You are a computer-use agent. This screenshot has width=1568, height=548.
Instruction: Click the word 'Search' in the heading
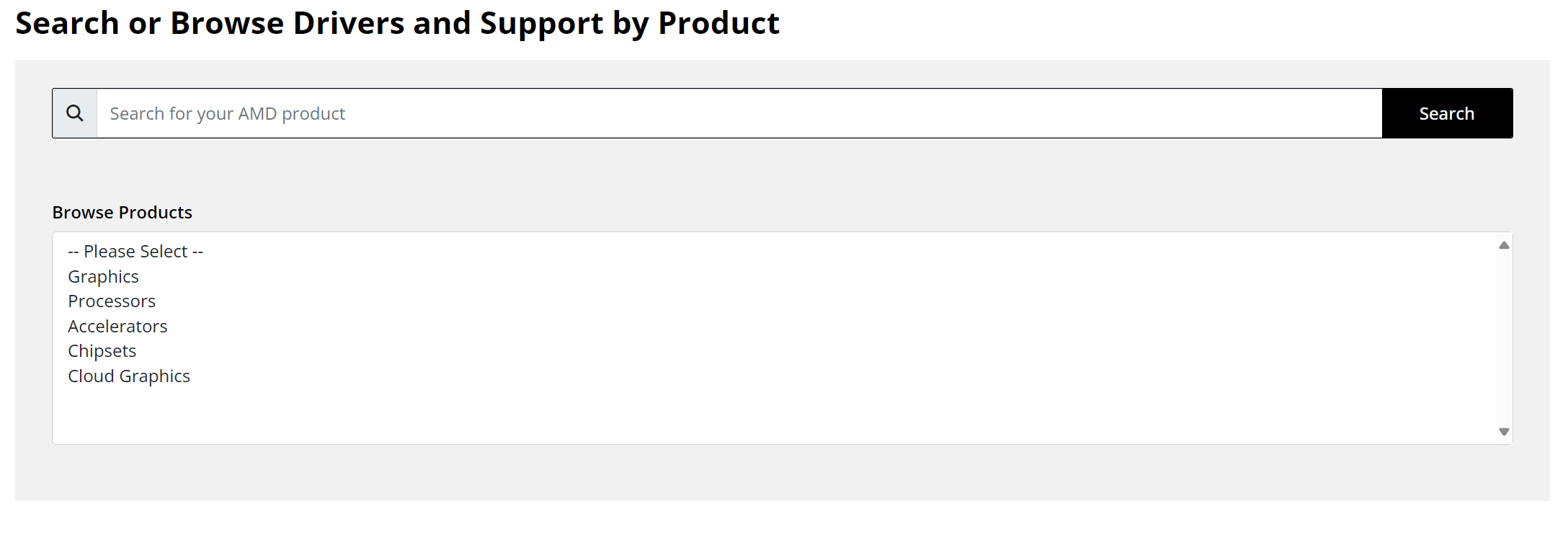pyautogui.click(x=67, y=24)
